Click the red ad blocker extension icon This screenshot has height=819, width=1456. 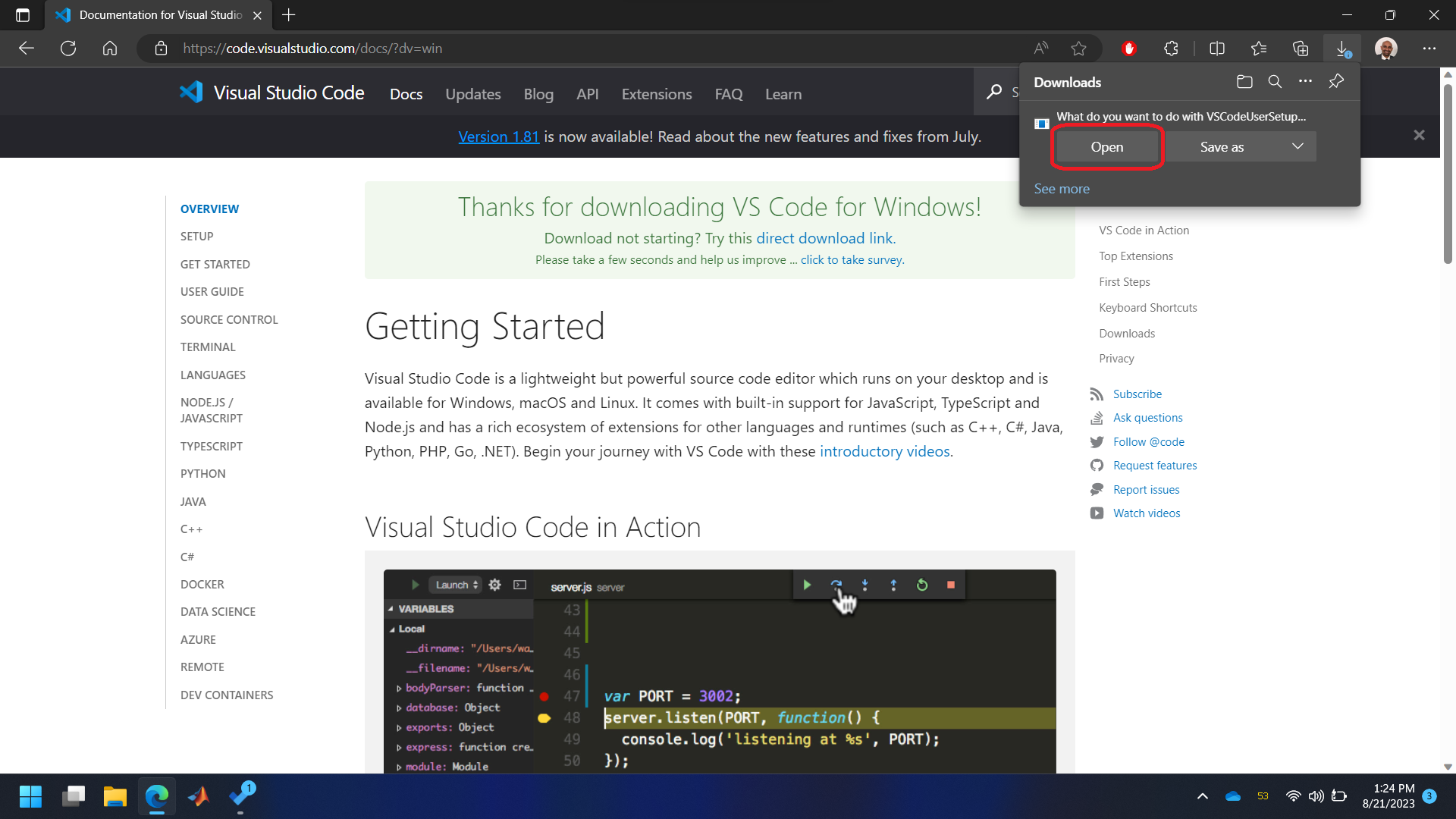coord(1129,49)
